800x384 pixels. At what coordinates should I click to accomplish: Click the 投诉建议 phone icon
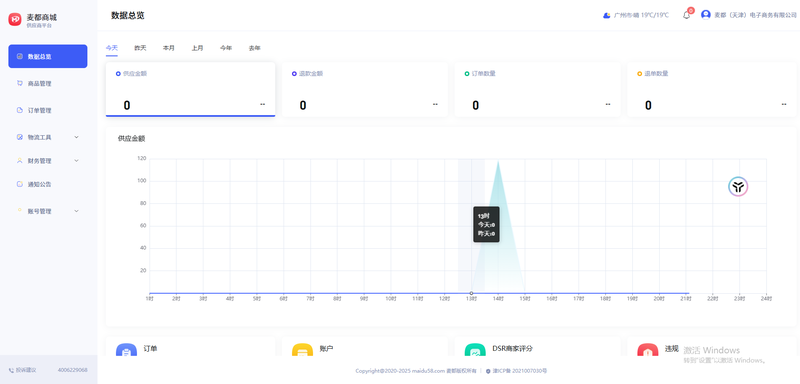pyautogui.click(x=11, y=370)
